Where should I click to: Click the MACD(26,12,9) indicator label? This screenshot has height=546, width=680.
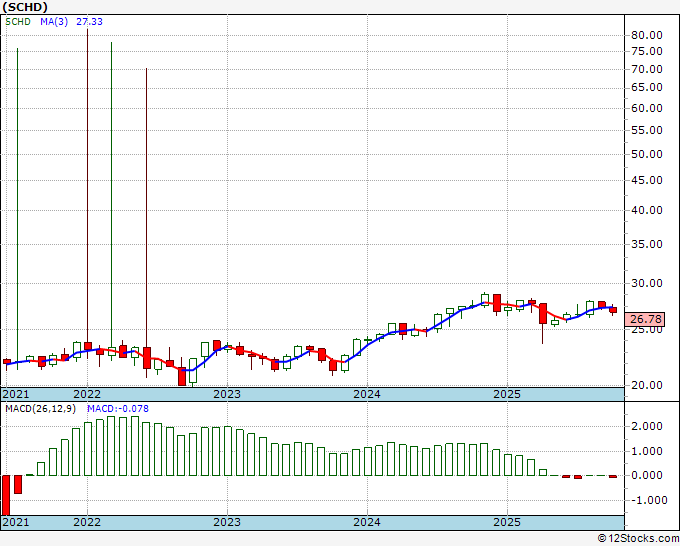pyautogui.click(x=41, y=409)
